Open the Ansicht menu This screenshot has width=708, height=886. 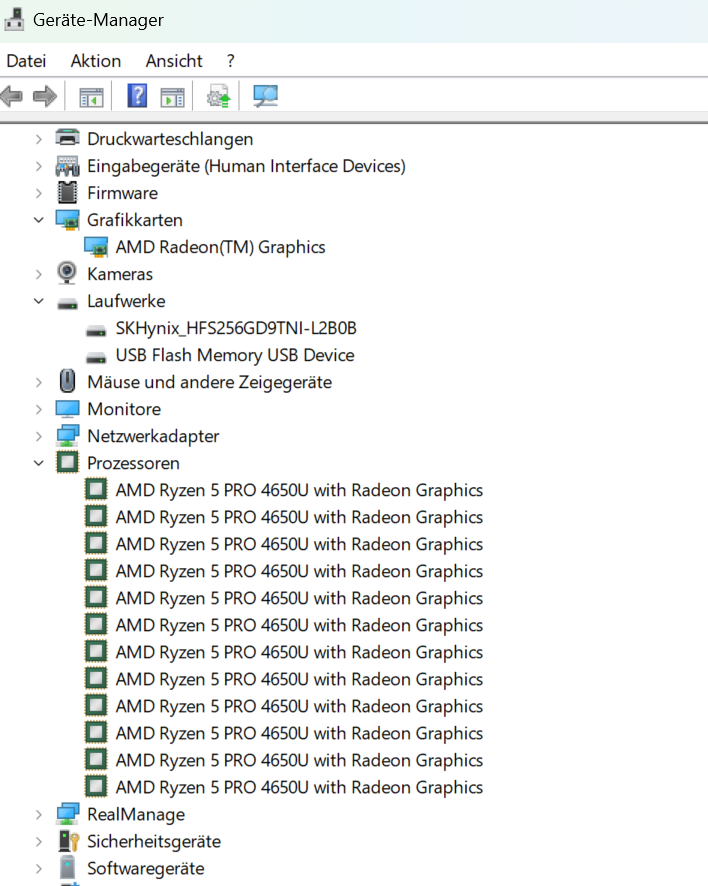(174, 60)
